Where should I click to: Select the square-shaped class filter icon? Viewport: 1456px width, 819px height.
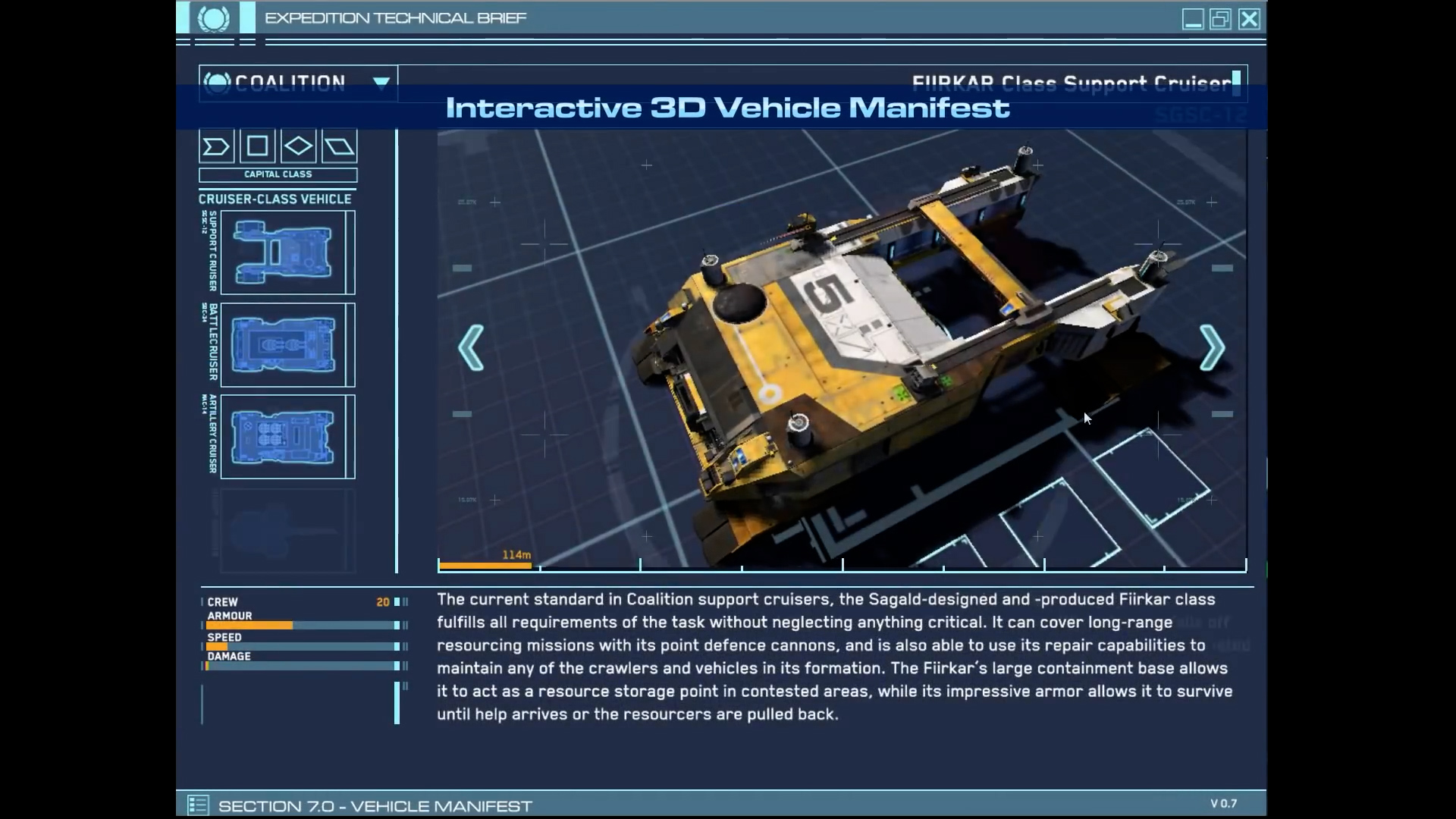257,146
